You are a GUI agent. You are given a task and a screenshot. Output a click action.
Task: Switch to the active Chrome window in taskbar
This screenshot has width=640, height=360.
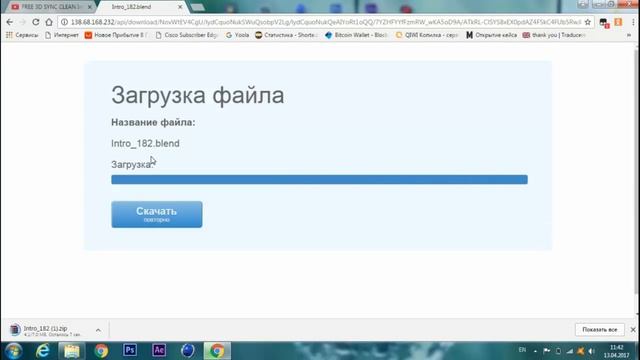pyautogui.click(x=217, y=351)
